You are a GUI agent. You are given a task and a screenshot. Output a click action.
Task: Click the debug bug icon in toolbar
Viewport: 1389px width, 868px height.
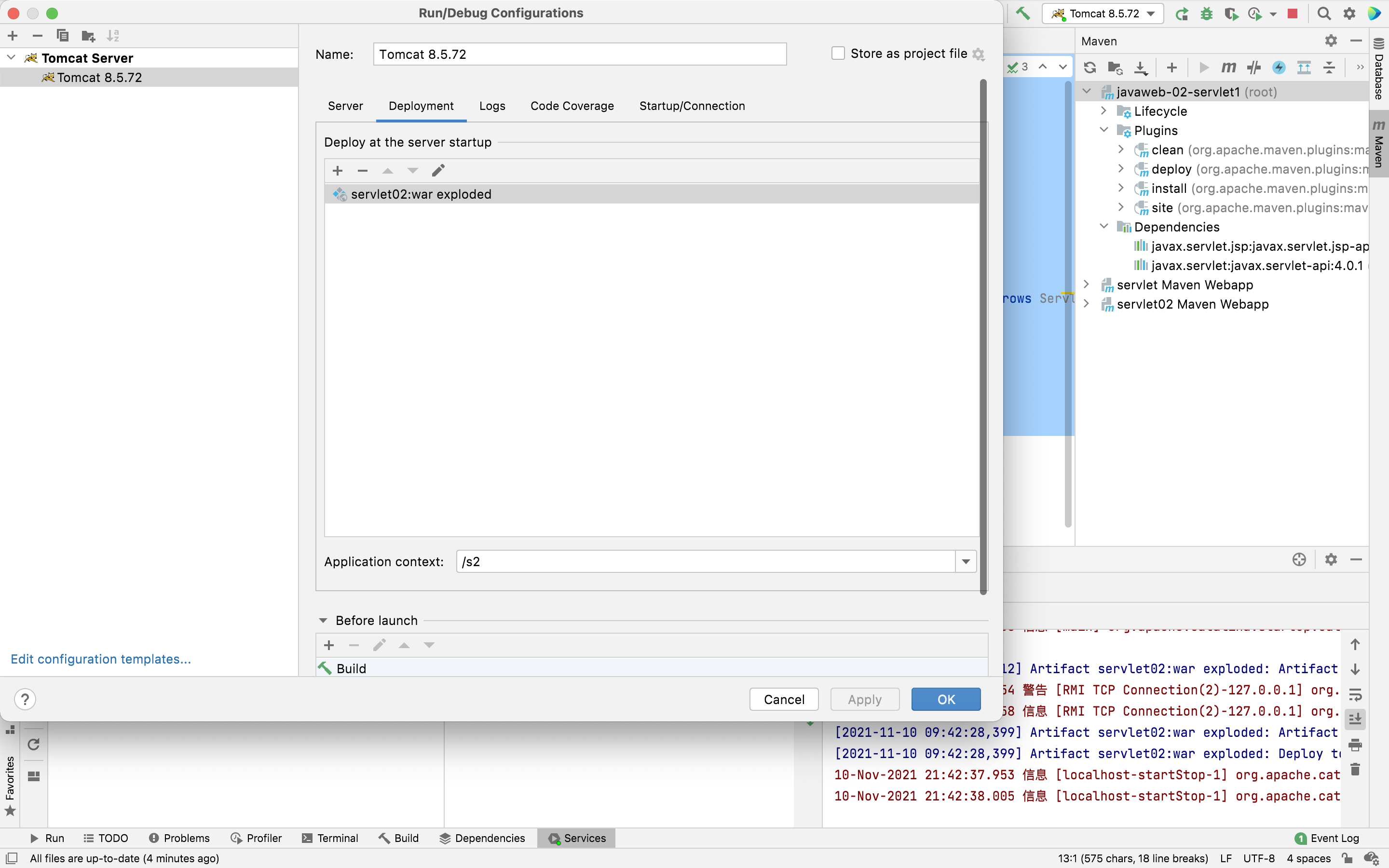tap(1206, 14)
